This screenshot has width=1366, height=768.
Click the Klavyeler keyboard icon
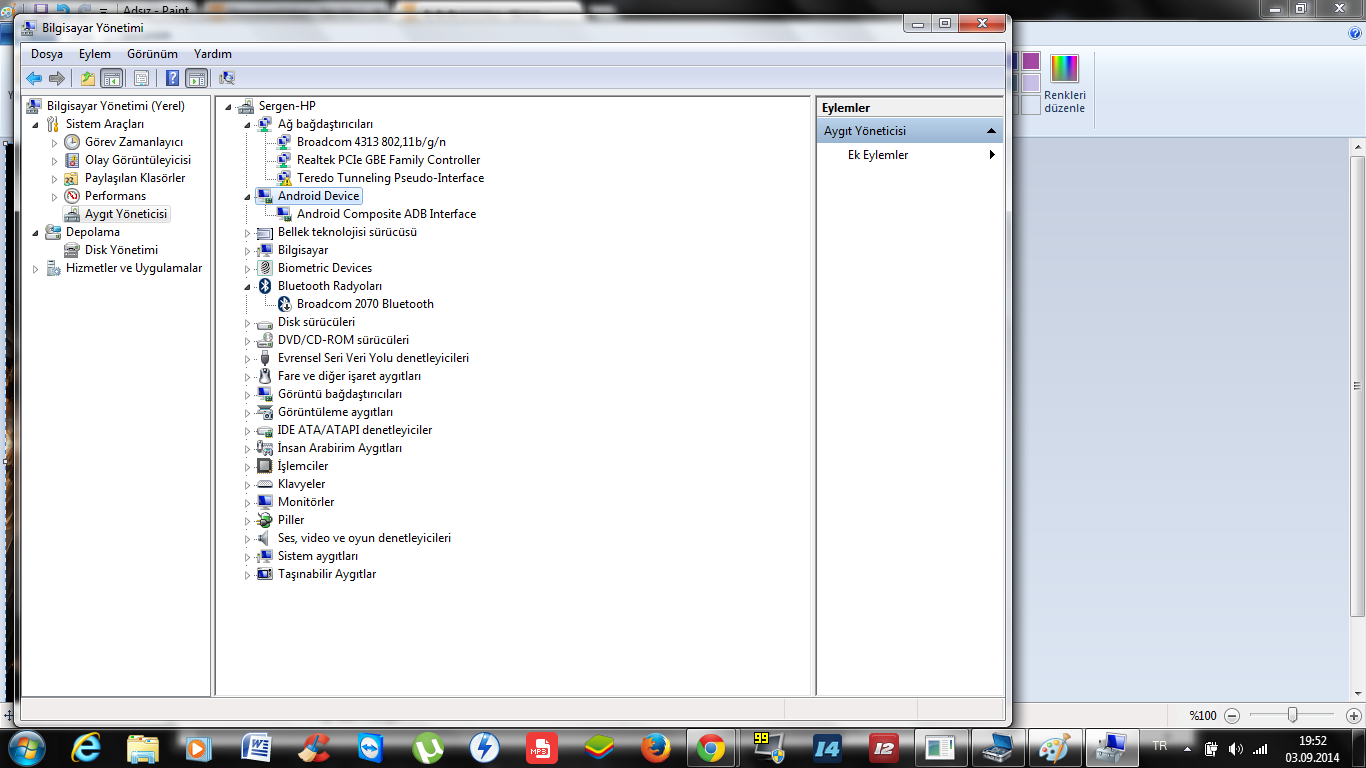tap(264, 484)
